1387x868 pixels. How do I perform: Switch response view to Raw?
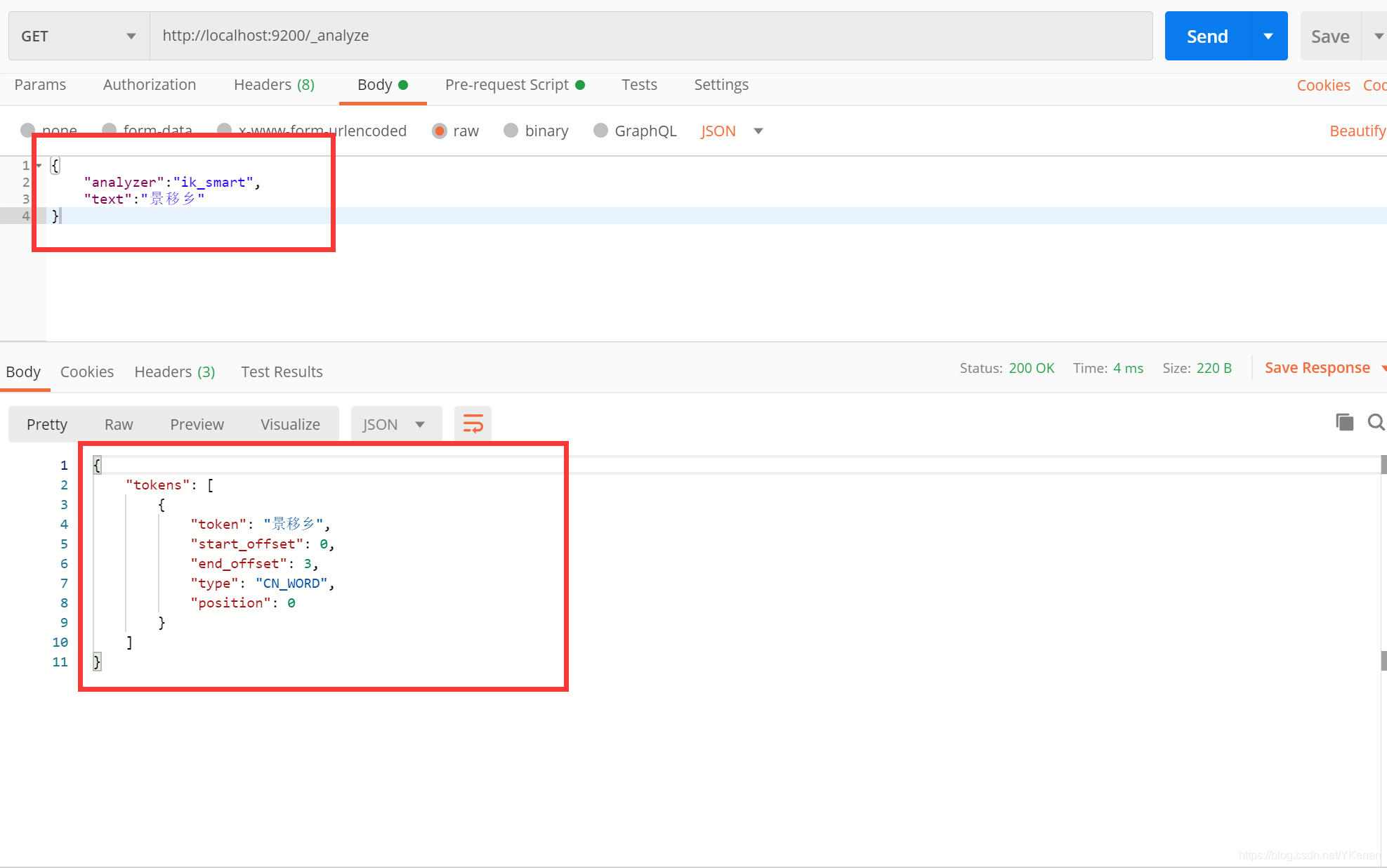click(119, 424)
